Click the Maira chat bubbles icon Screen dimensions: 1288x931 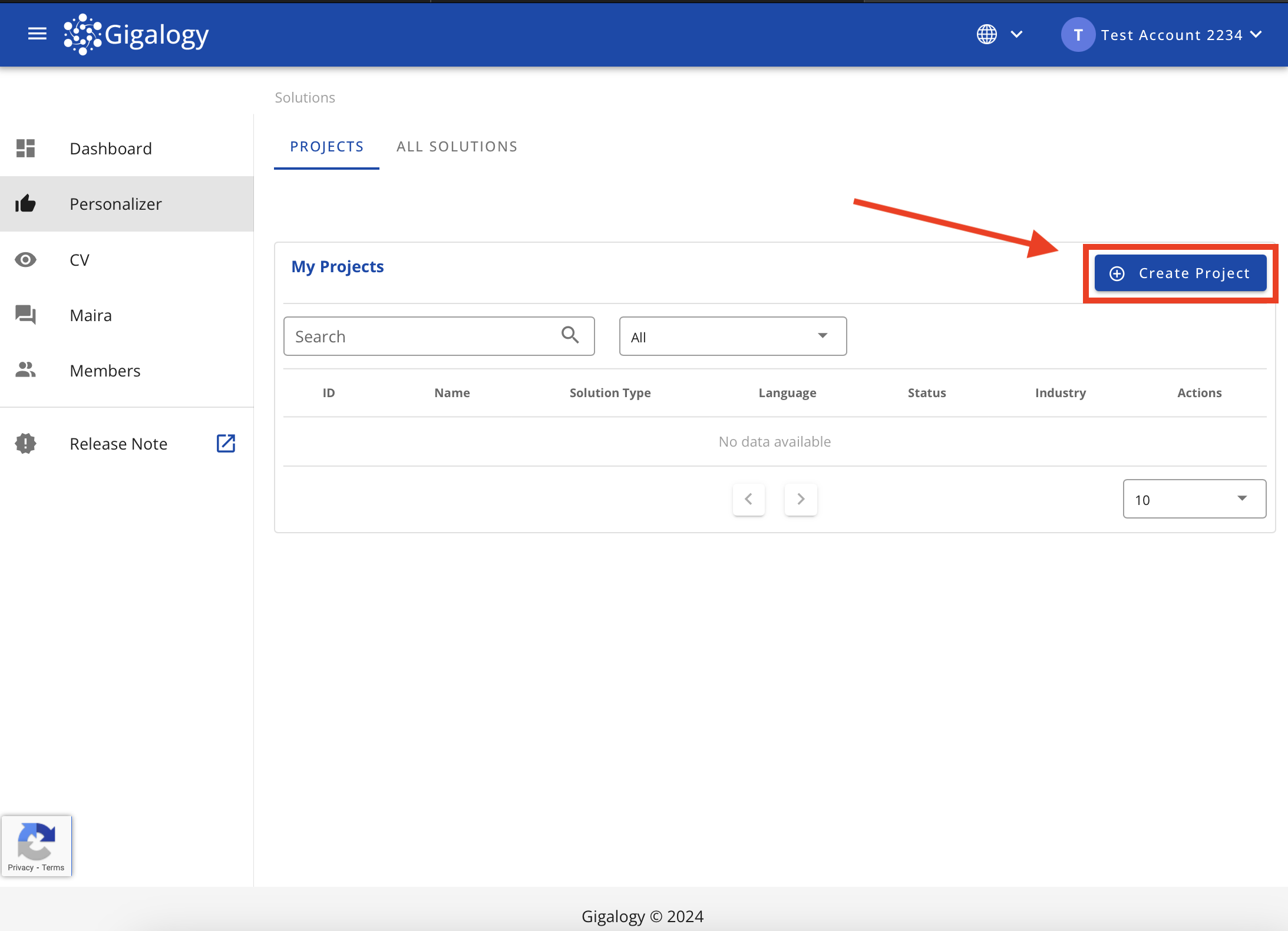25,315
